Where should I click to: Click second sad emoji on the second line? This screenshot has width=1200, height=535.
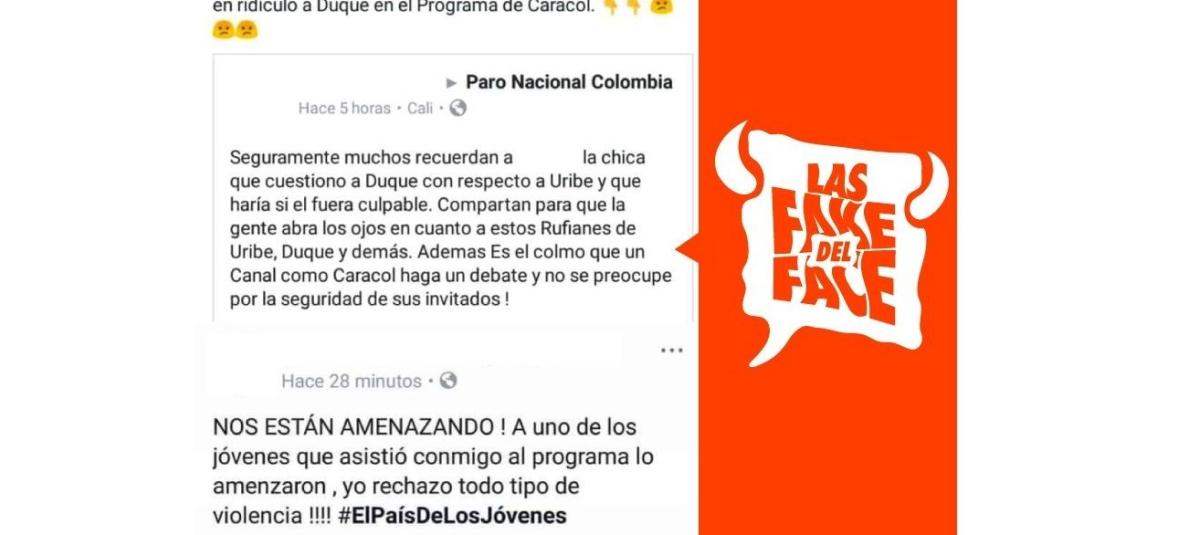coord(246,29)
